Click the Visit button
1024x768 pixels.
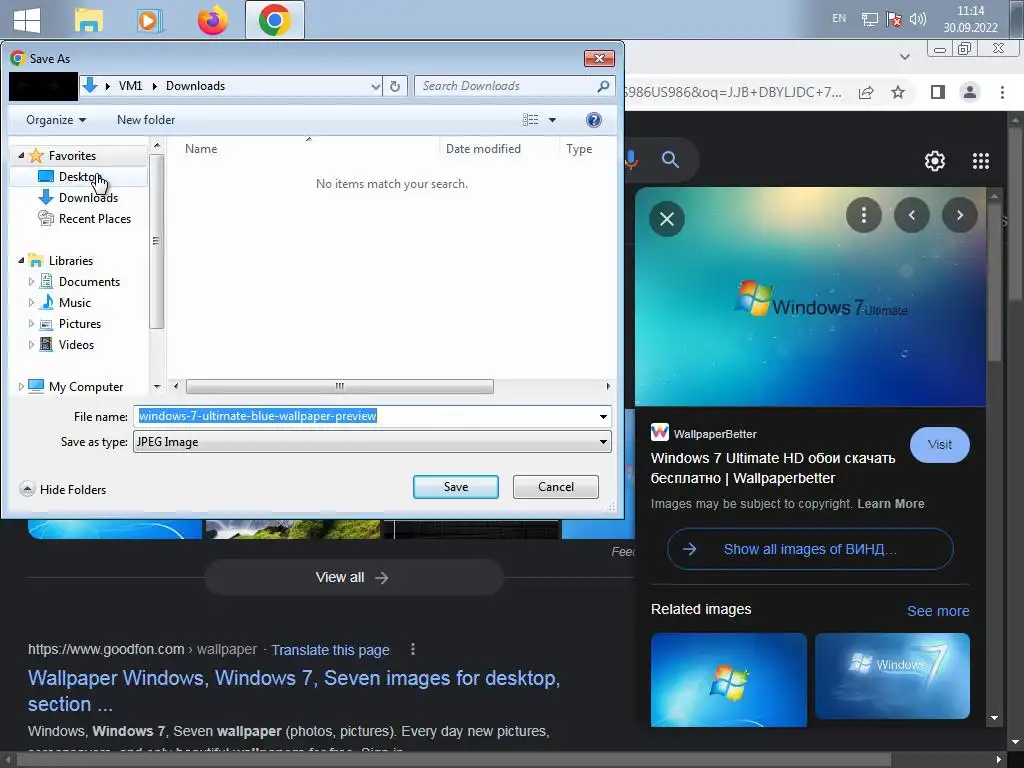[939, 445]
